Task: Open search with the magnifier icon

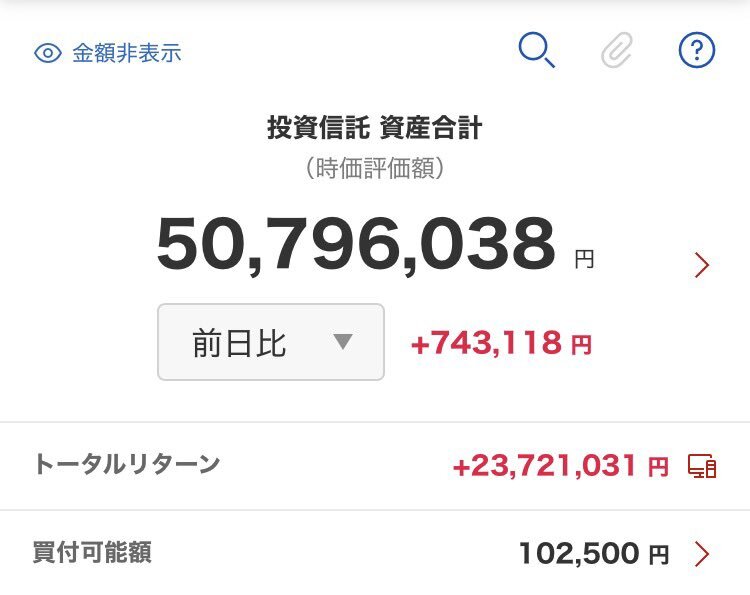Action: coord(536,50)
